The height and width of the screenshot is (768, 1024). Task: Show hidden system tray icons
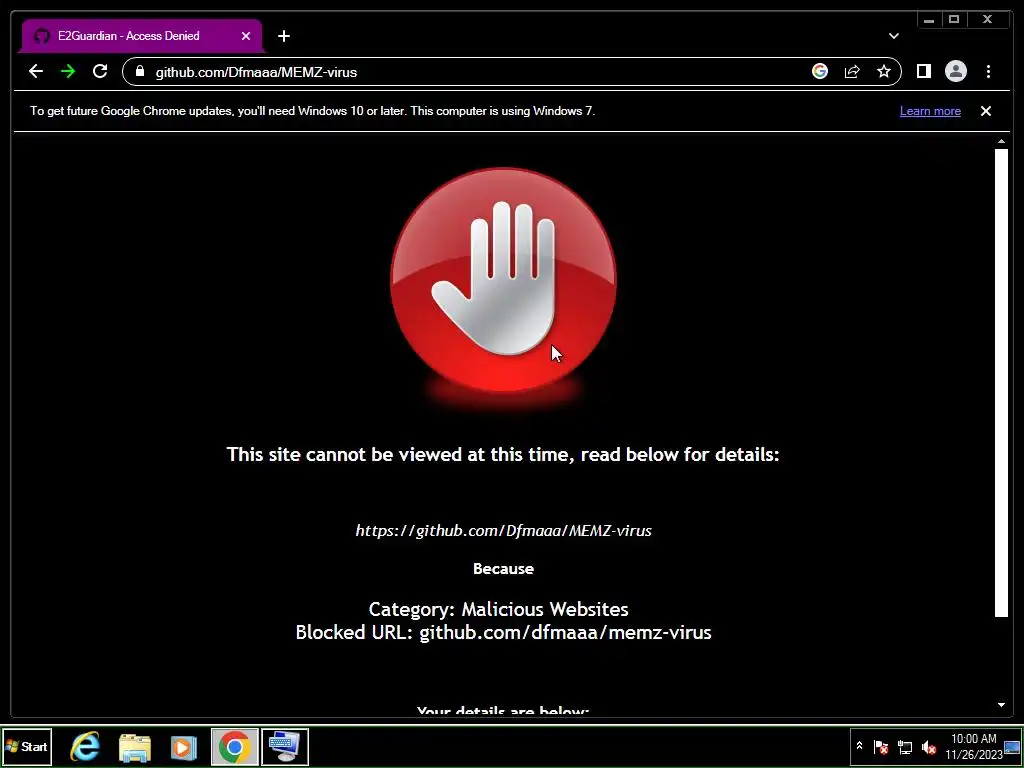pos(859,746)
